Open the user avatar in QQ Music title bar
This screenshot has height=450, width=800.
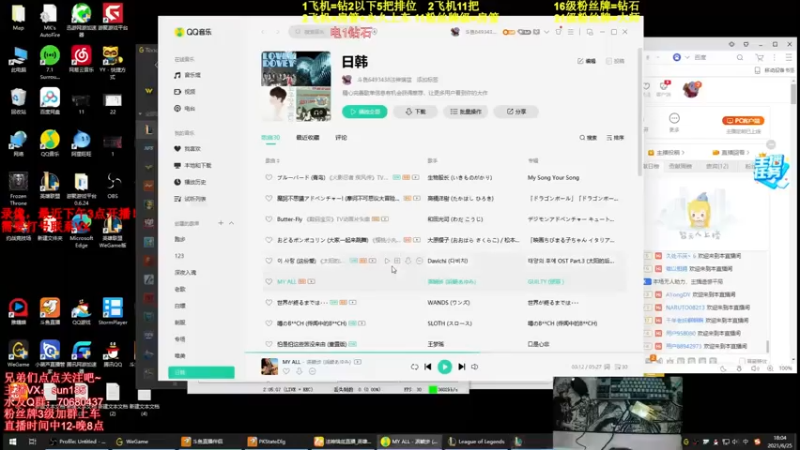click(455, 32)
